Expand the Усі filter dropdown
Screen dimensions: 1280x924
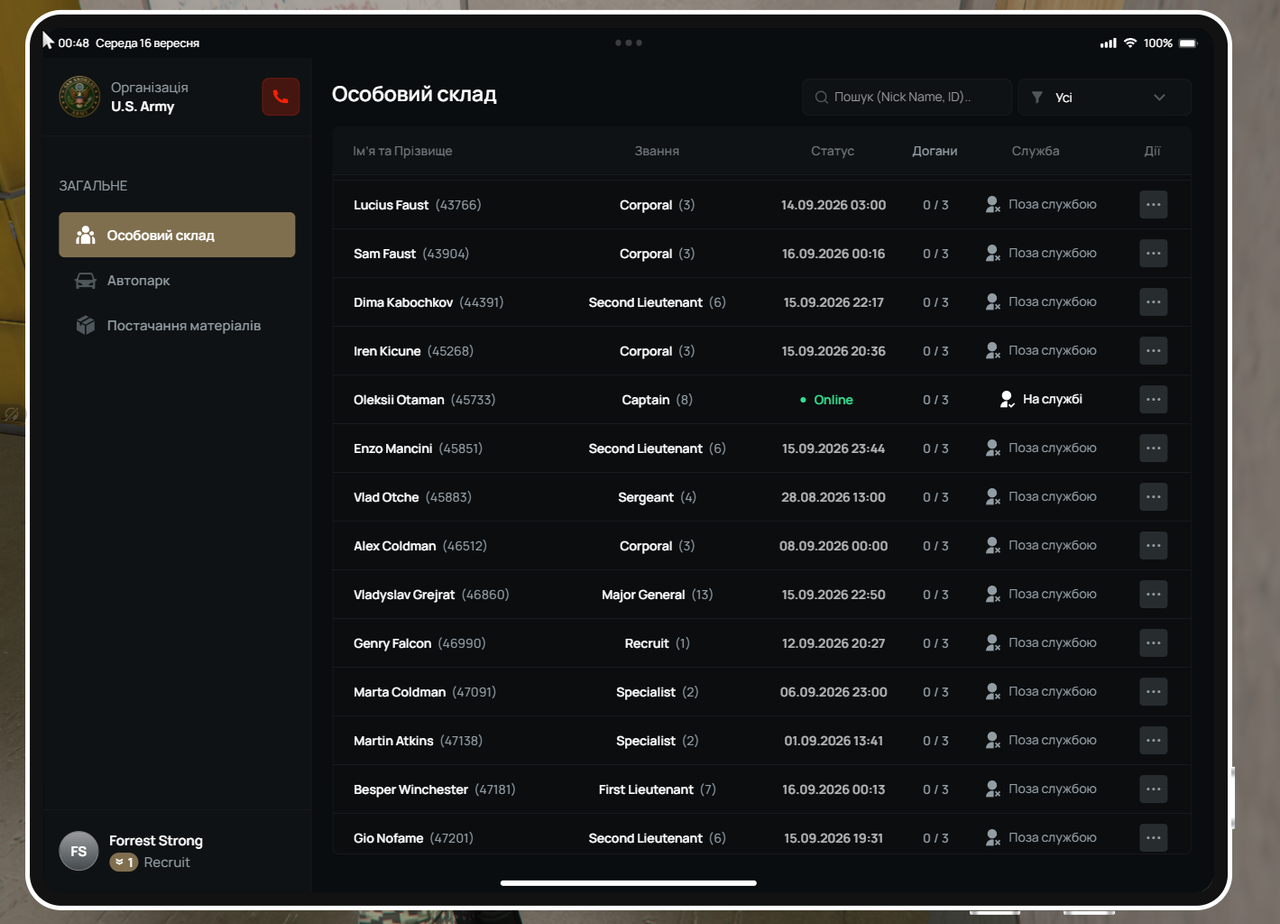[x=1104, y=97]
